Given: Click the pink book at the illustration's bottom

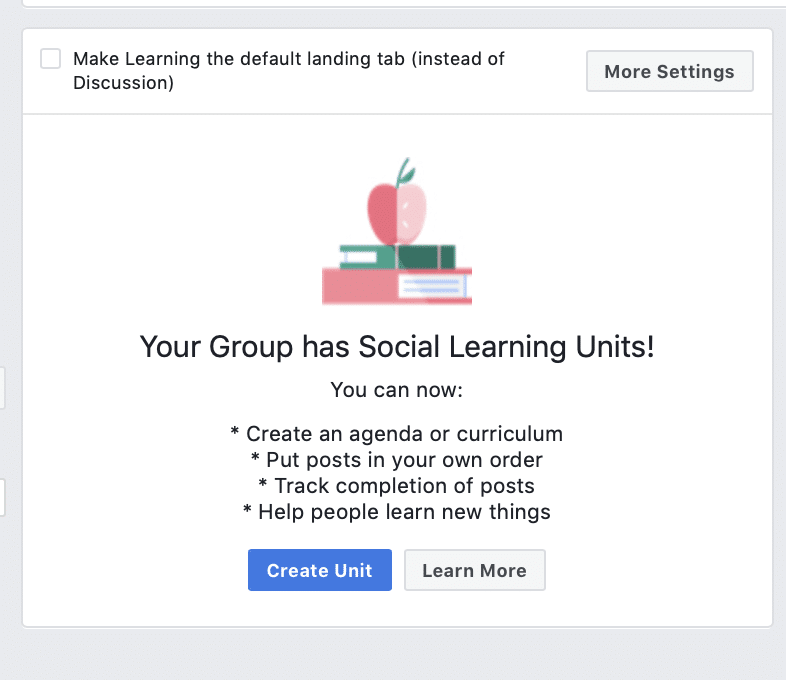Looking at the screenshot, I should [397, 286].
